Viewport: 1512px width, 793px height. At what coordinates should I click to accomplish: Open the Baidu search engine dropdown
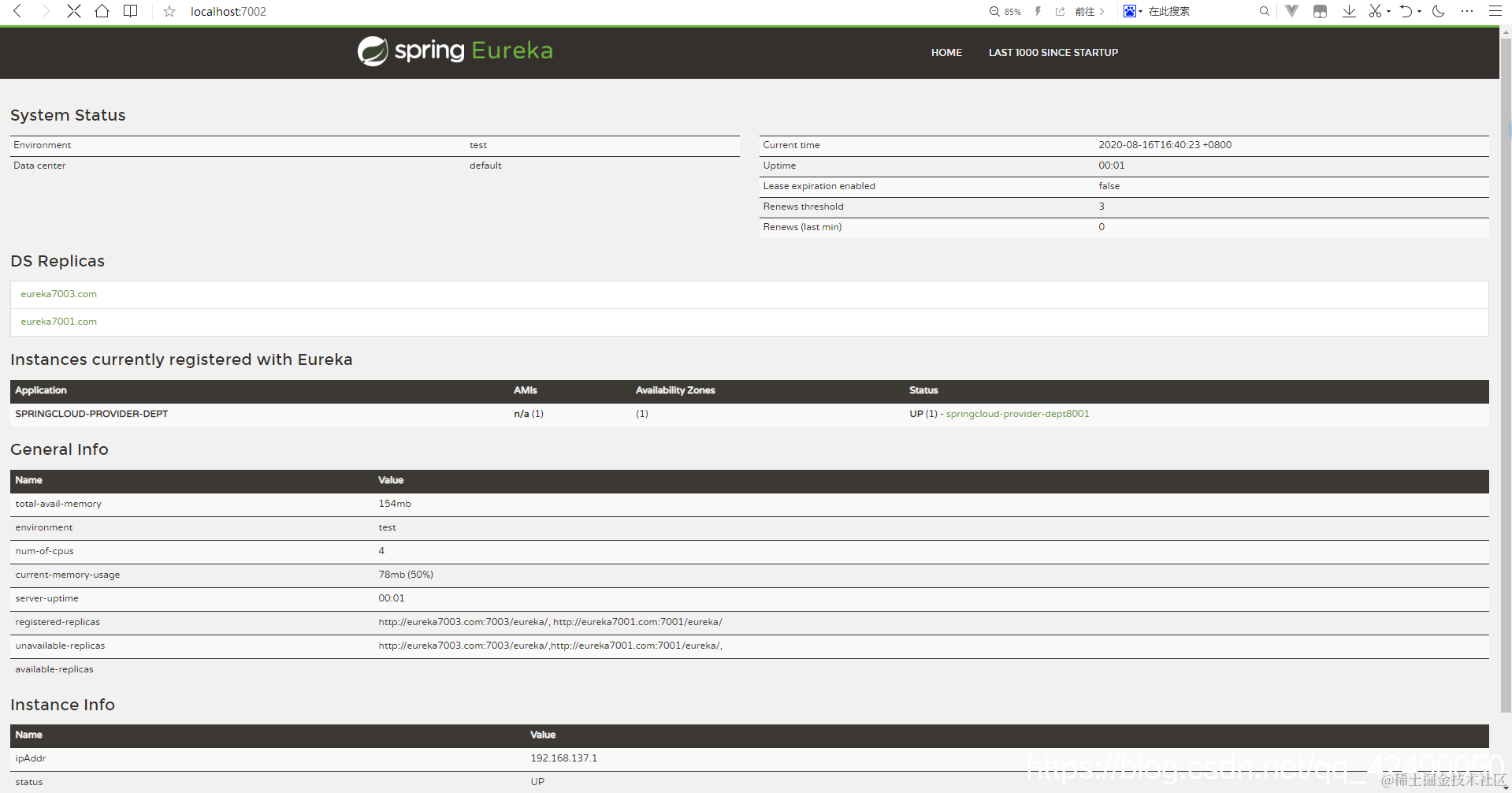pyautogui.click(x=1133, y=11)
